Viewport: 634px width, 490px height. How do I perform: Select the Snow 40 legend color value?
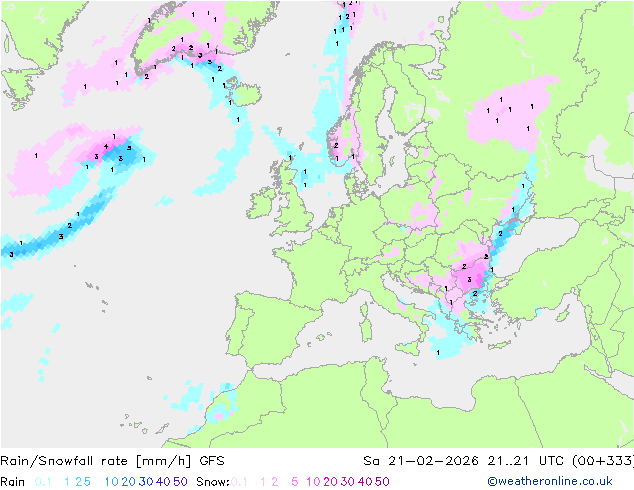365,482
